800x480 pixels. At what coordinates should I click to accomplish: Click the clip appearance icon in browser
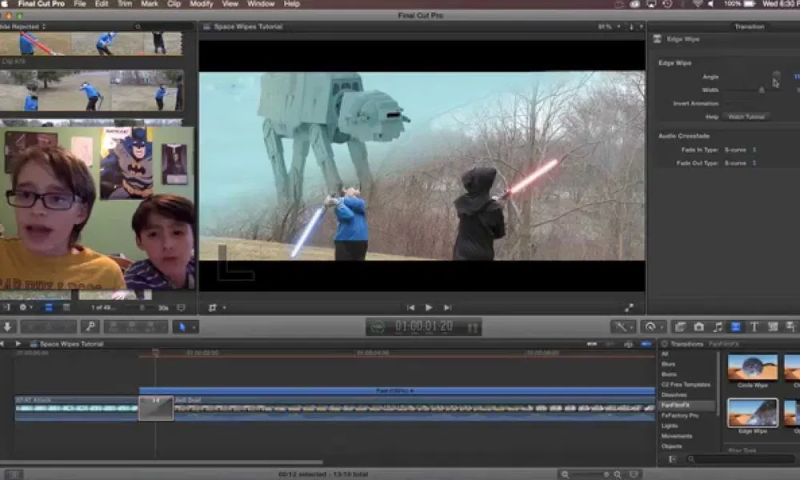click(181, 308)
